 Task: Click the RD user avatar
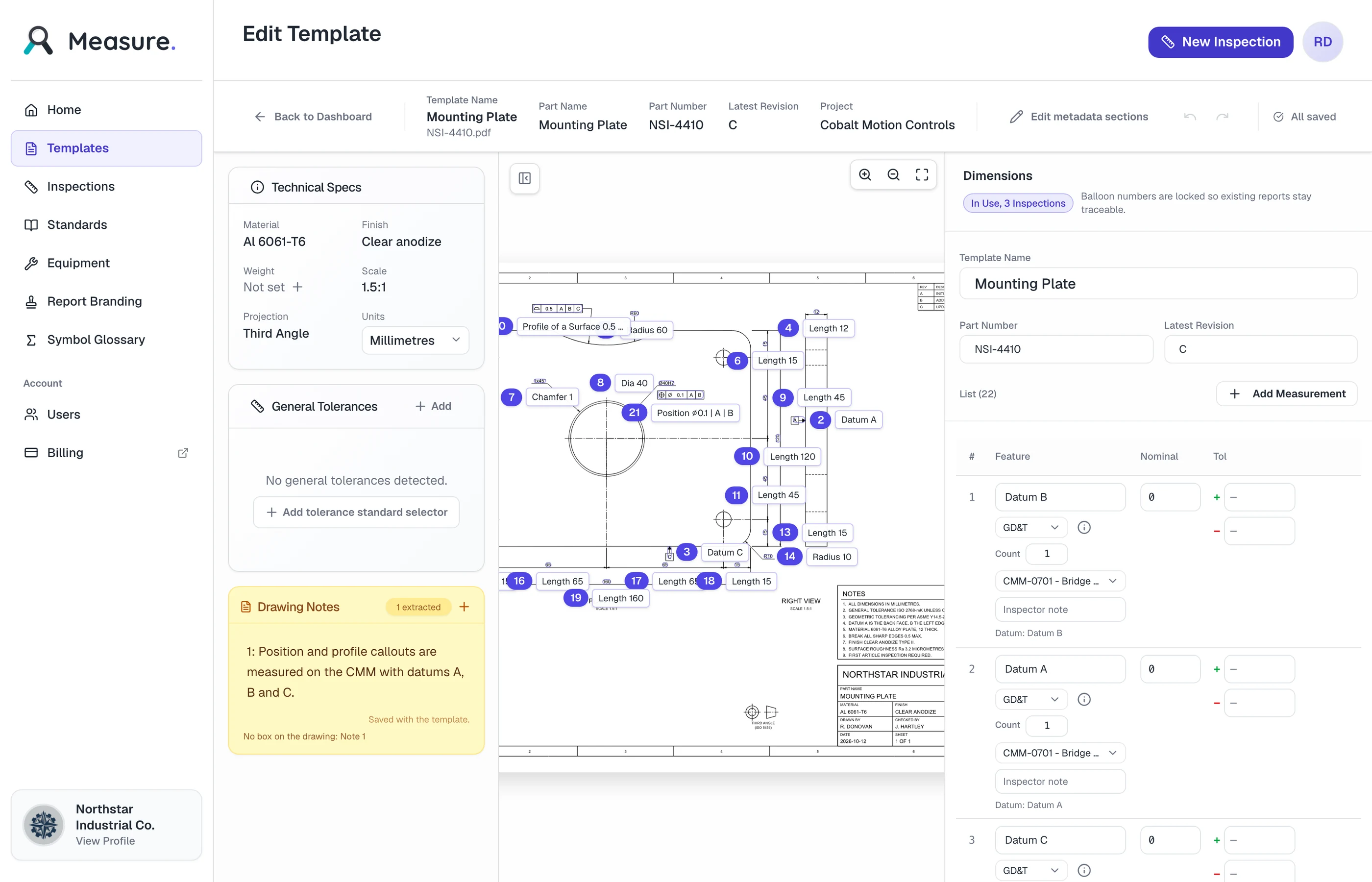click(1322, 42)
